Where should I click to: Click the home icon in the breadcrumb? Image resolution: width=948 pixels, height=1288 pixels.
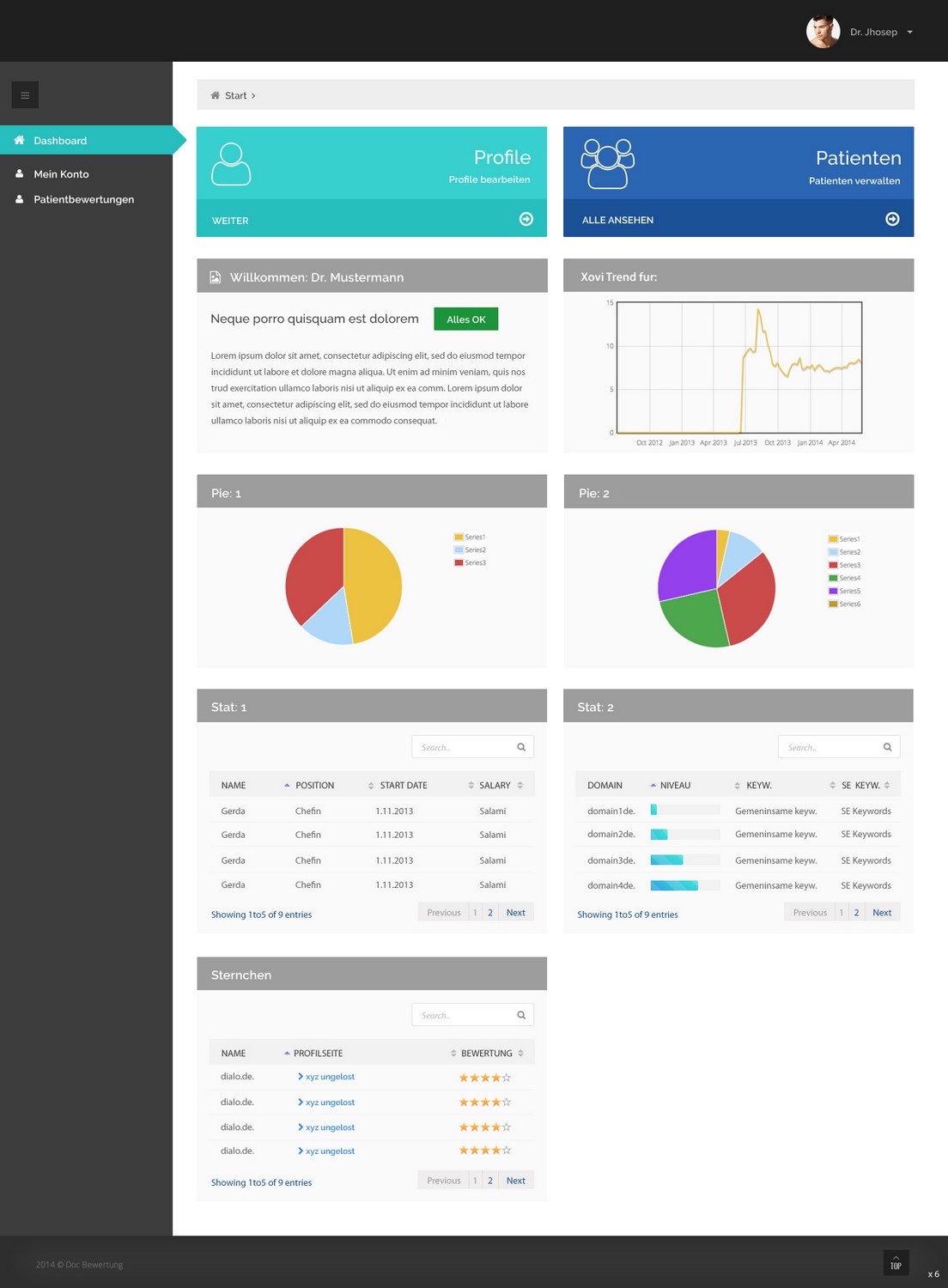click(x=215, y=95)
